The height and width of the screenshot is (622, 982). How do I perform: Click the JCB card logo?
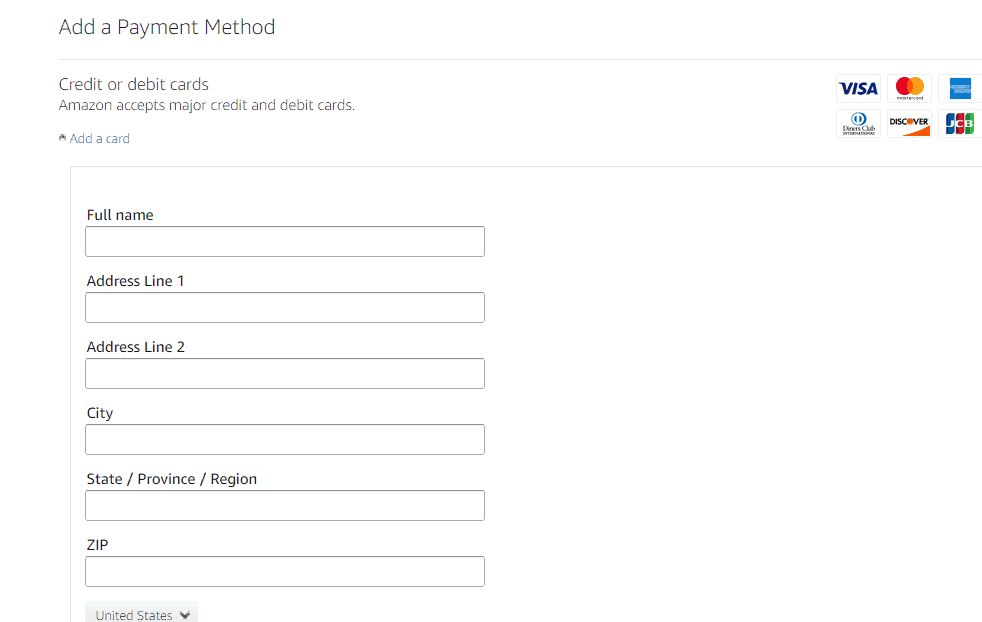[960, 124]
